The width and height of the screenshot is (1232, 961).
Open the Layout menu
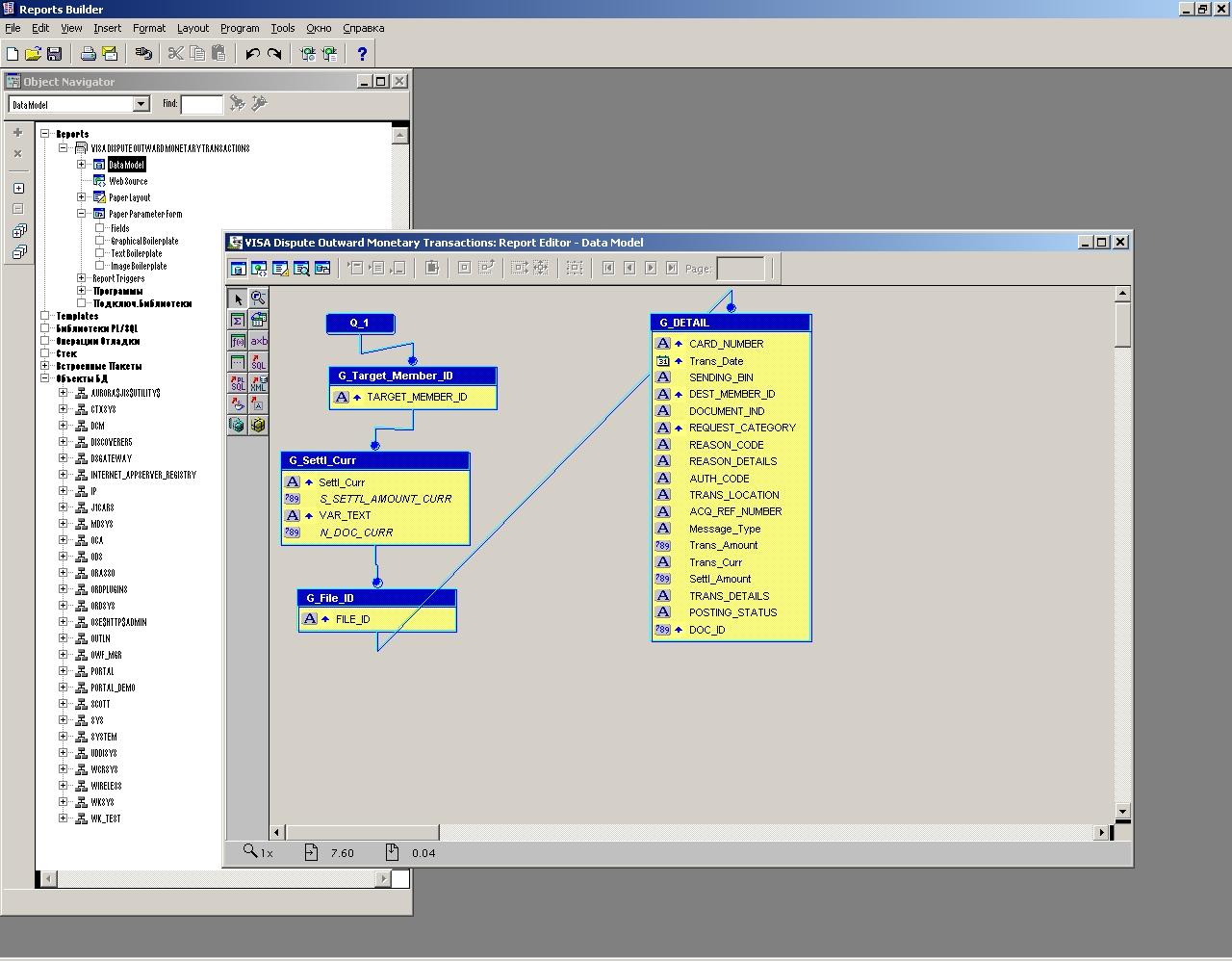(x=192, y=28)
